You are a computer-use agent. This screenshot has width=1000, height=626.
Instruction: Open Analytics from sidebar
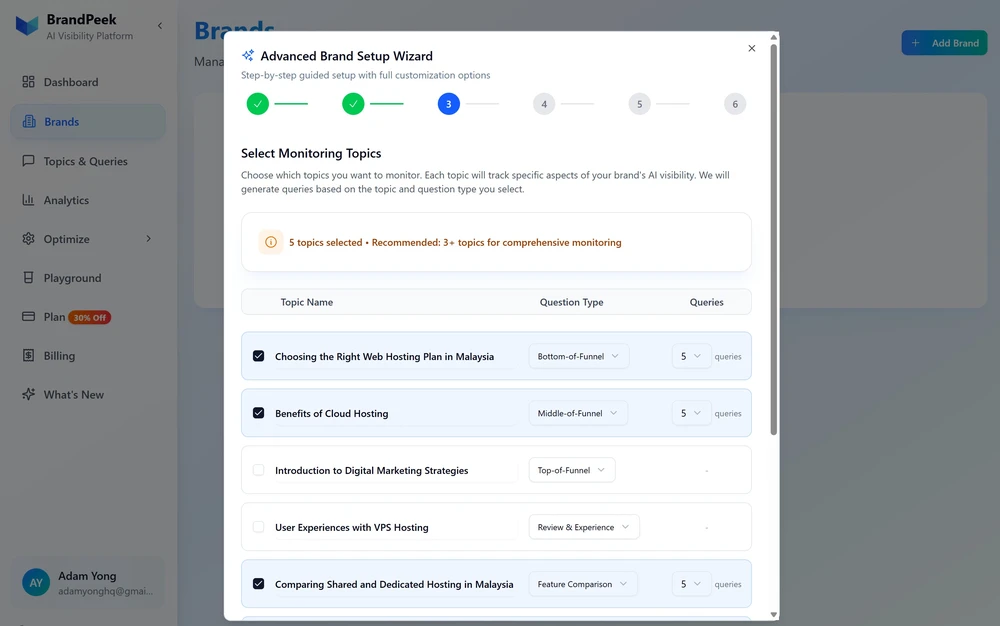click(x=88, y=200)
